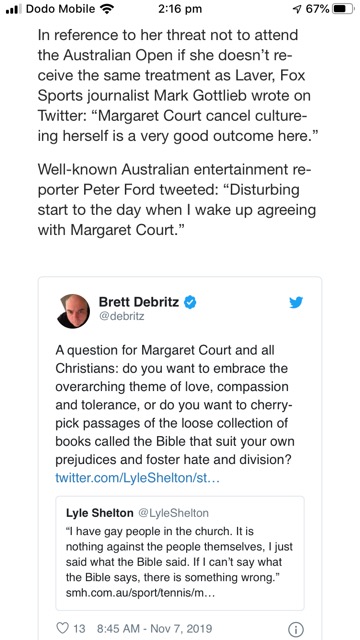Image resolution: width=360 pixels, height=640 pixels.
Task: Tap the Wi-Fi status icon
Action: coord(107,9)
